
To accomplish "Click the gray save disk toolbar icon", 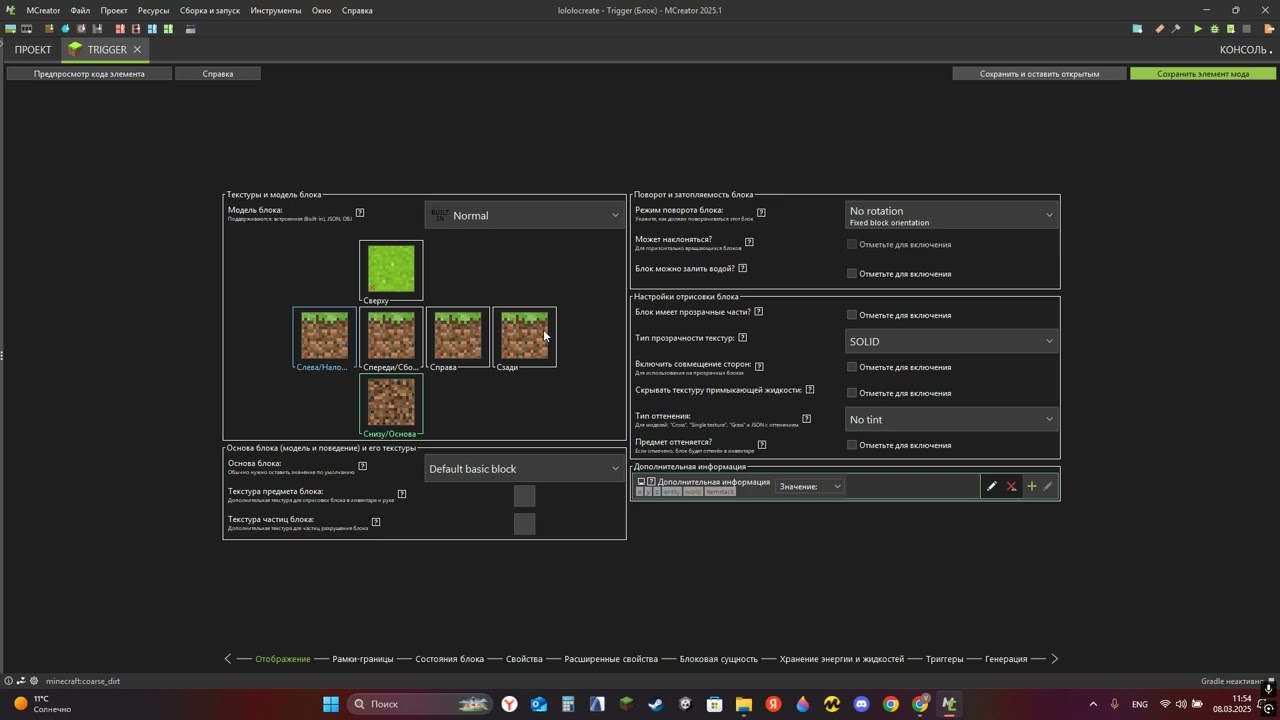I will click(97, 29).
